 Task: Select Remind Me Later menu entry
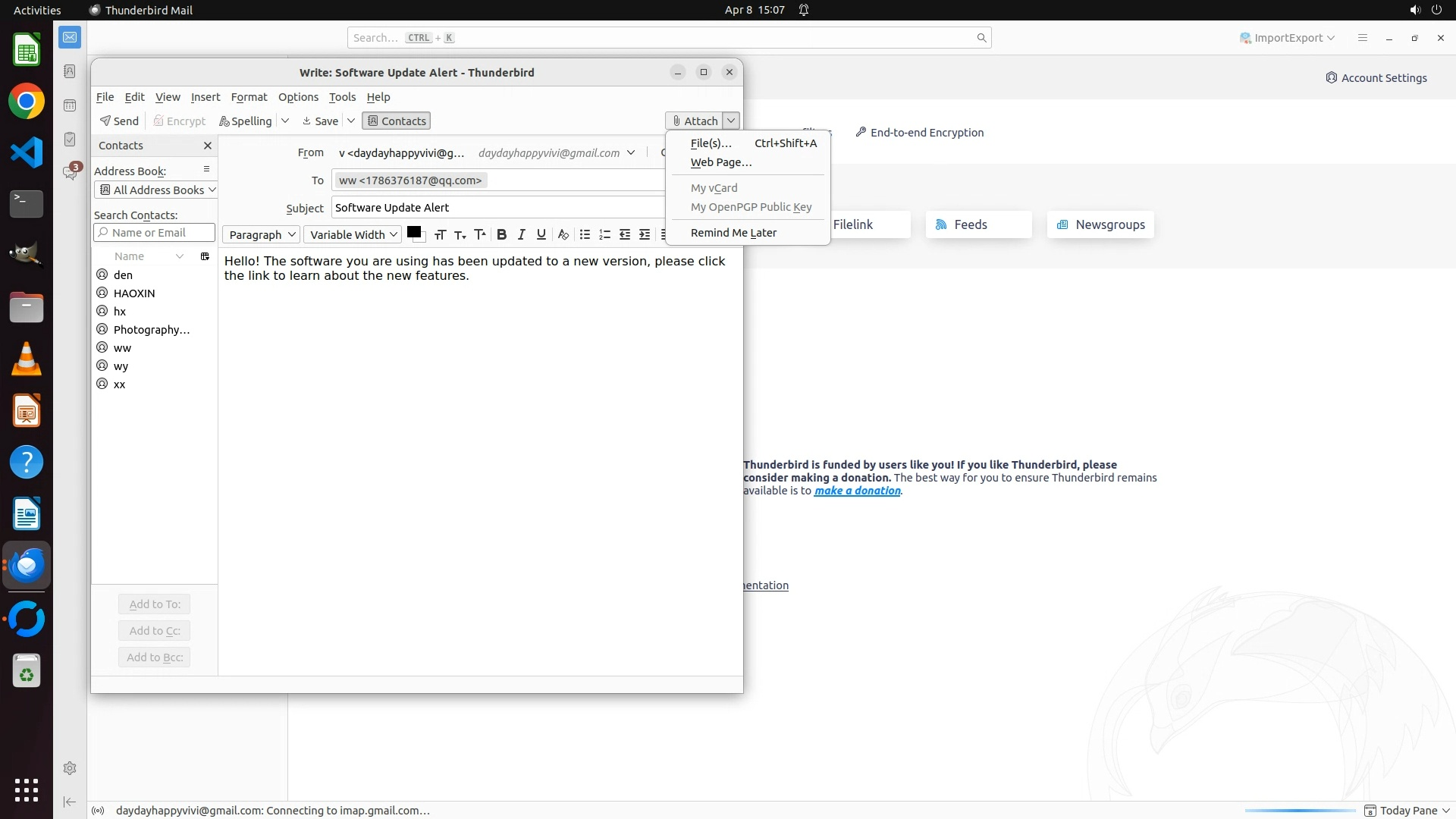click(733, 233)
